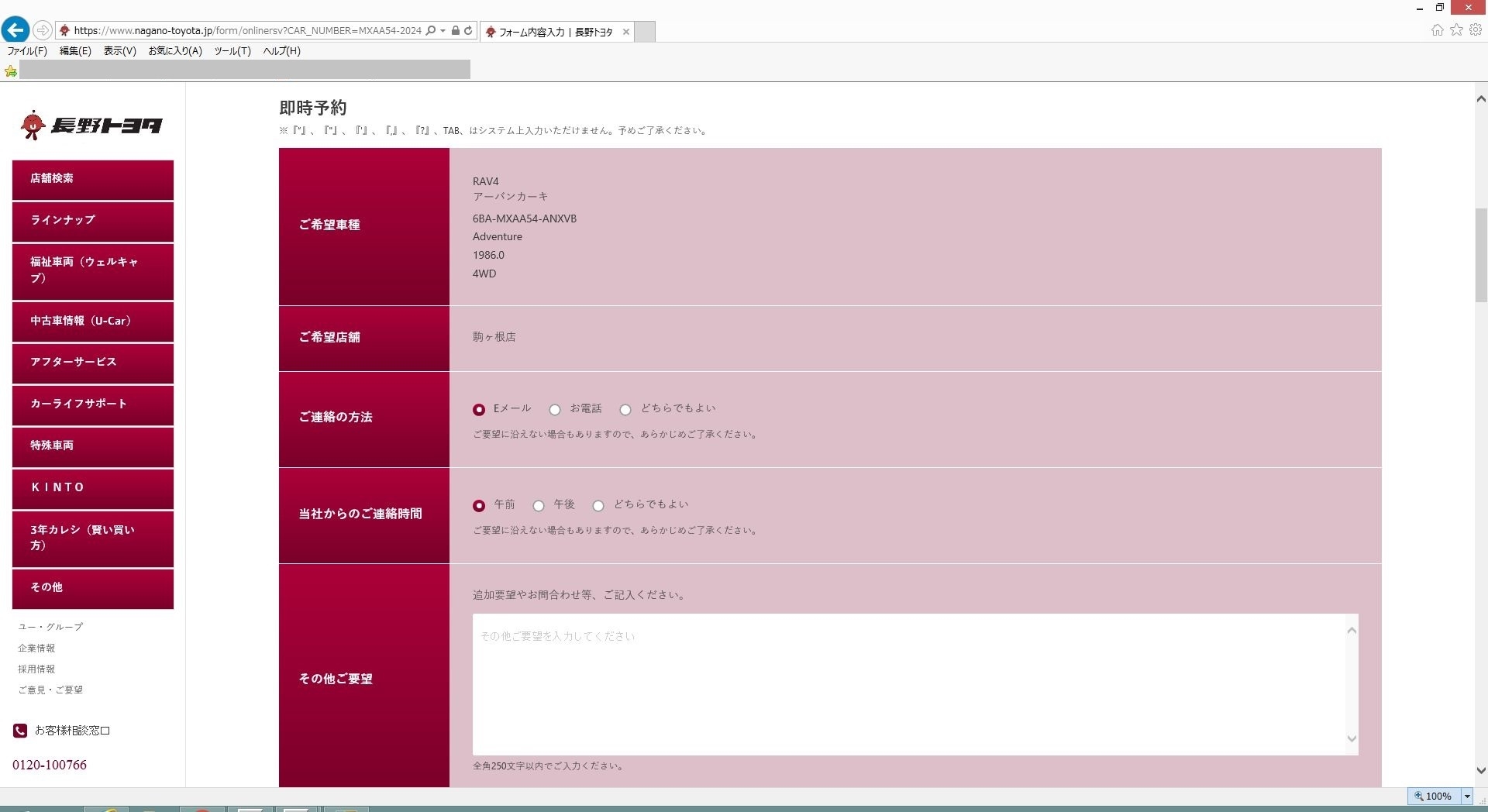Select どちらでもよい for contact time

[x=598, y=506]
